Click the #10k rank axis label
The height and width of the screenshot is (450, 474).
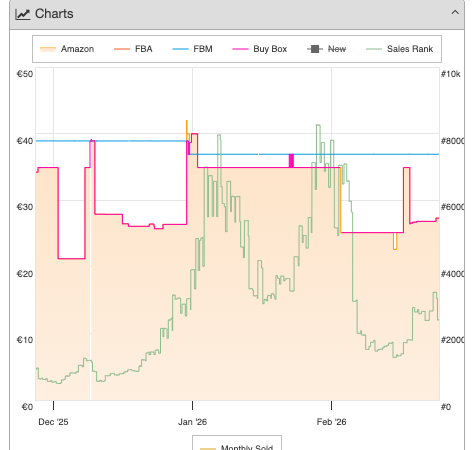point(450,74)
